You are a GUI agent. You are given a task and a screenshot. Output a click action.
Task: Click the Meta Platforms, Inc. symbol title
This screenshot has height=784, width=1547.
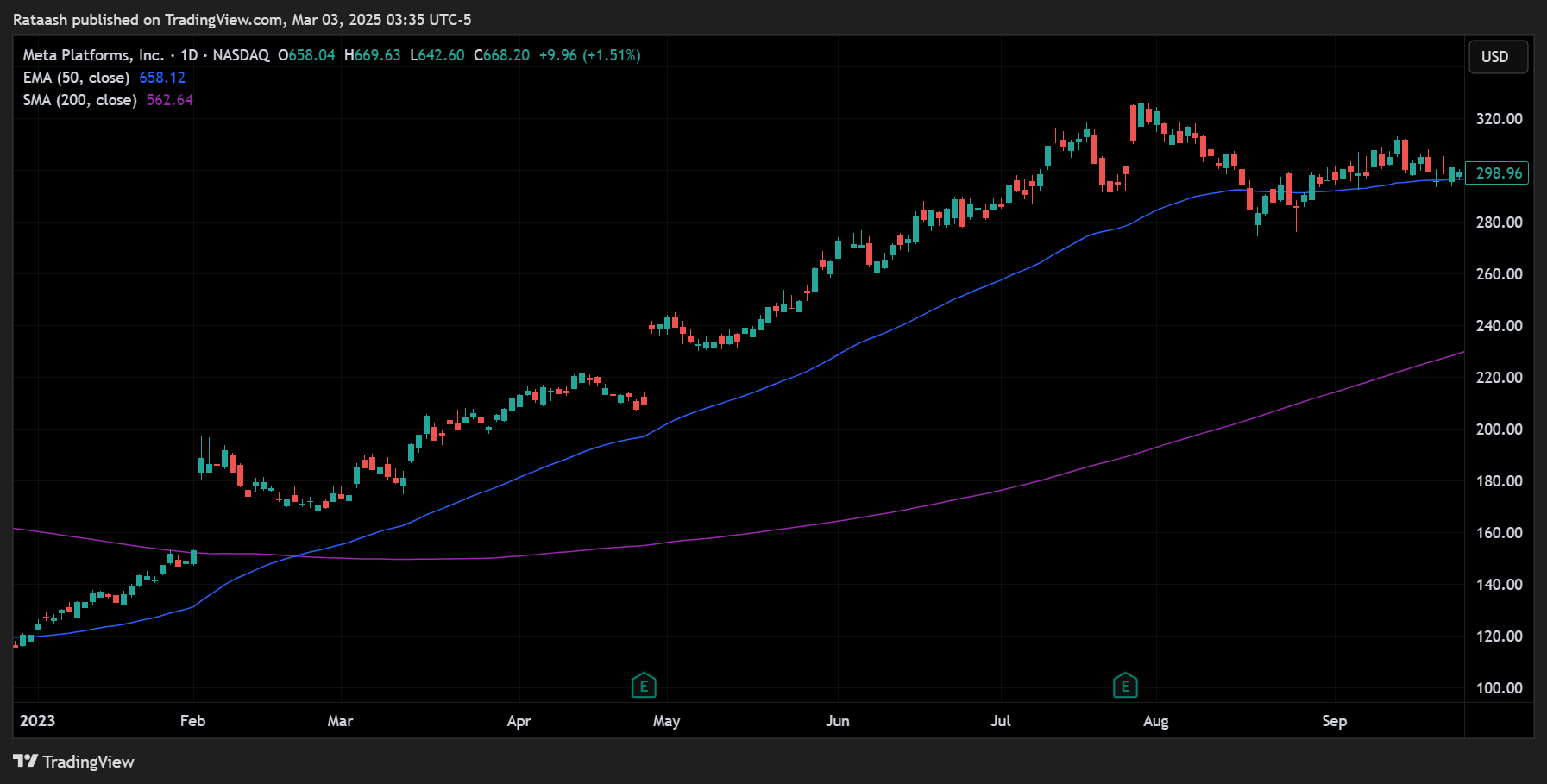[x=93, y=55]
